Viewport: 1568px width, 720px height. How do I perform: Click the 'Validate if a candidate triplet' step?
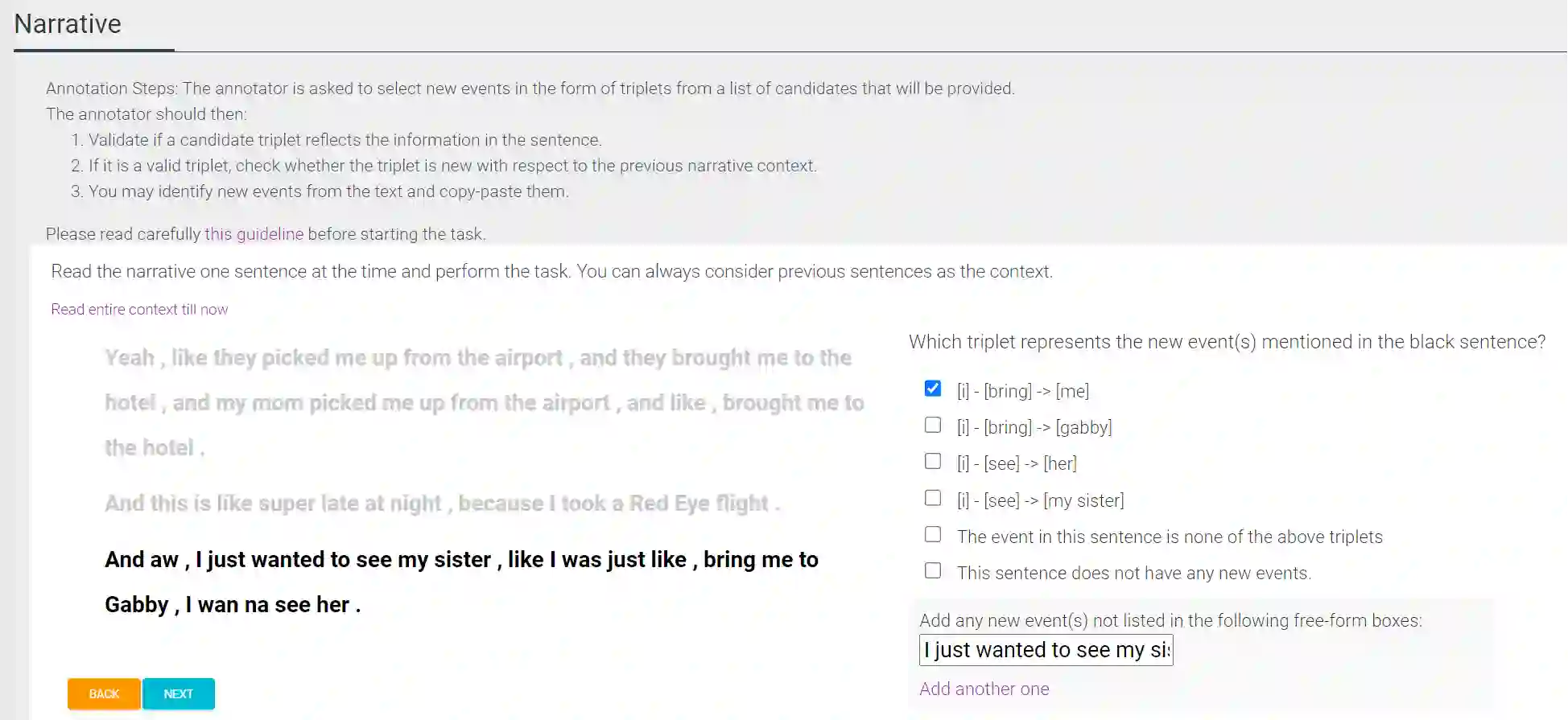(345, 140)
